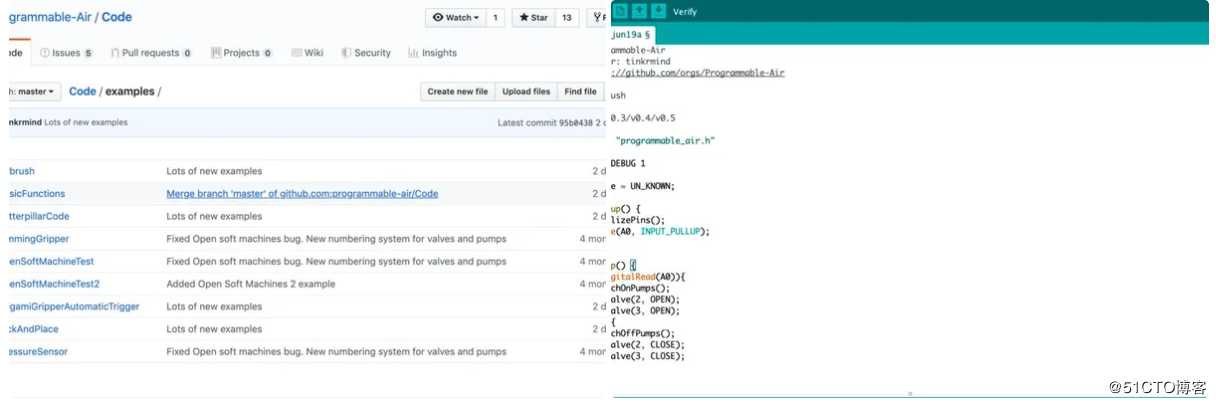This screenshot has width=1216, height=404.
Task: Click the Create new file button
Action: tap(457, 91)
